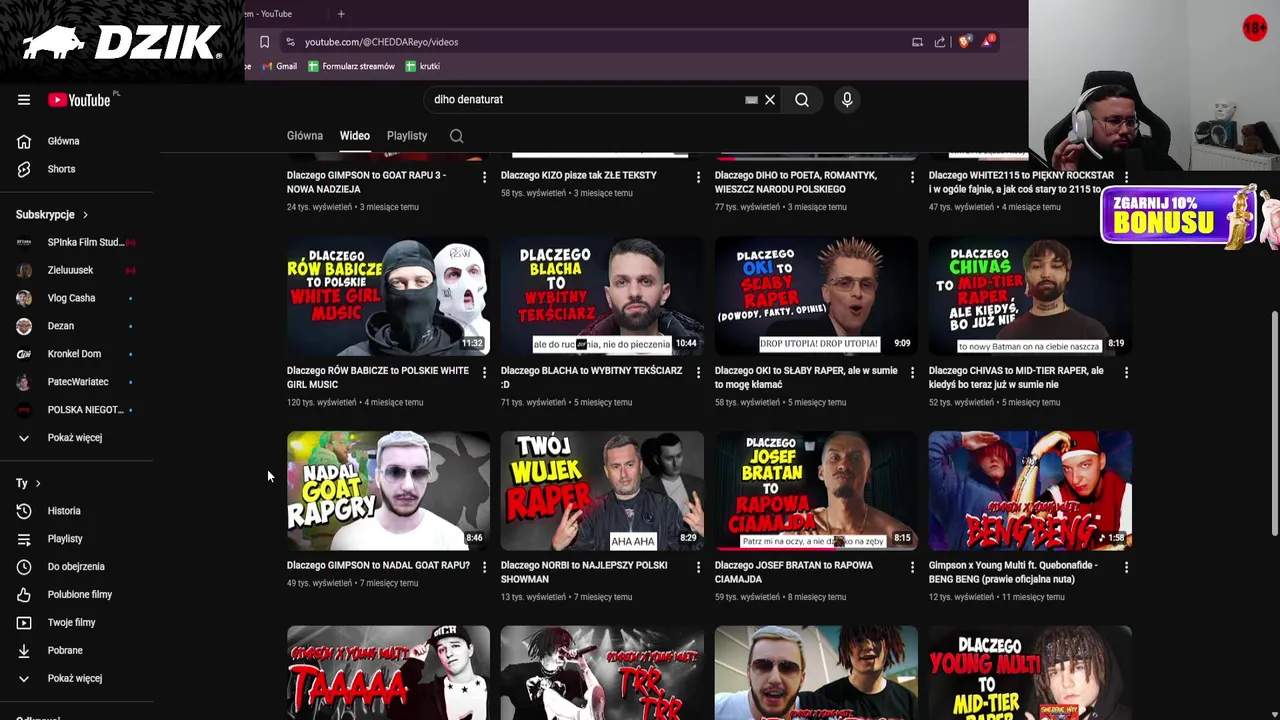Open Do obejrzenia watch later list
This screenshot has height=720, width=1280.
pyautogui.click(x=76, y=567)
